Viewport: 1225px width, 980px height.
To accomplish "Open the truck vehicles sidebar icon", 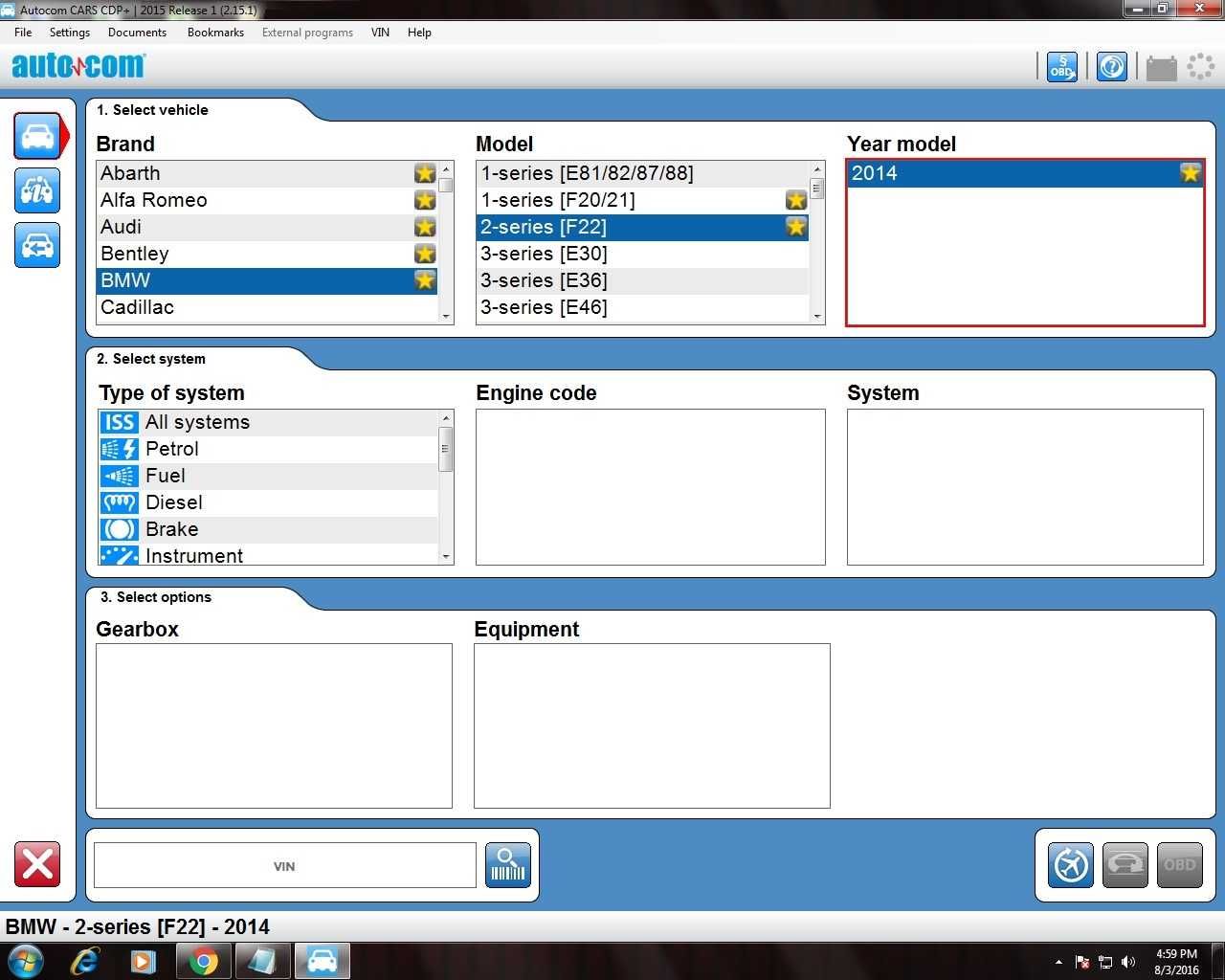I will pos(37,190).
